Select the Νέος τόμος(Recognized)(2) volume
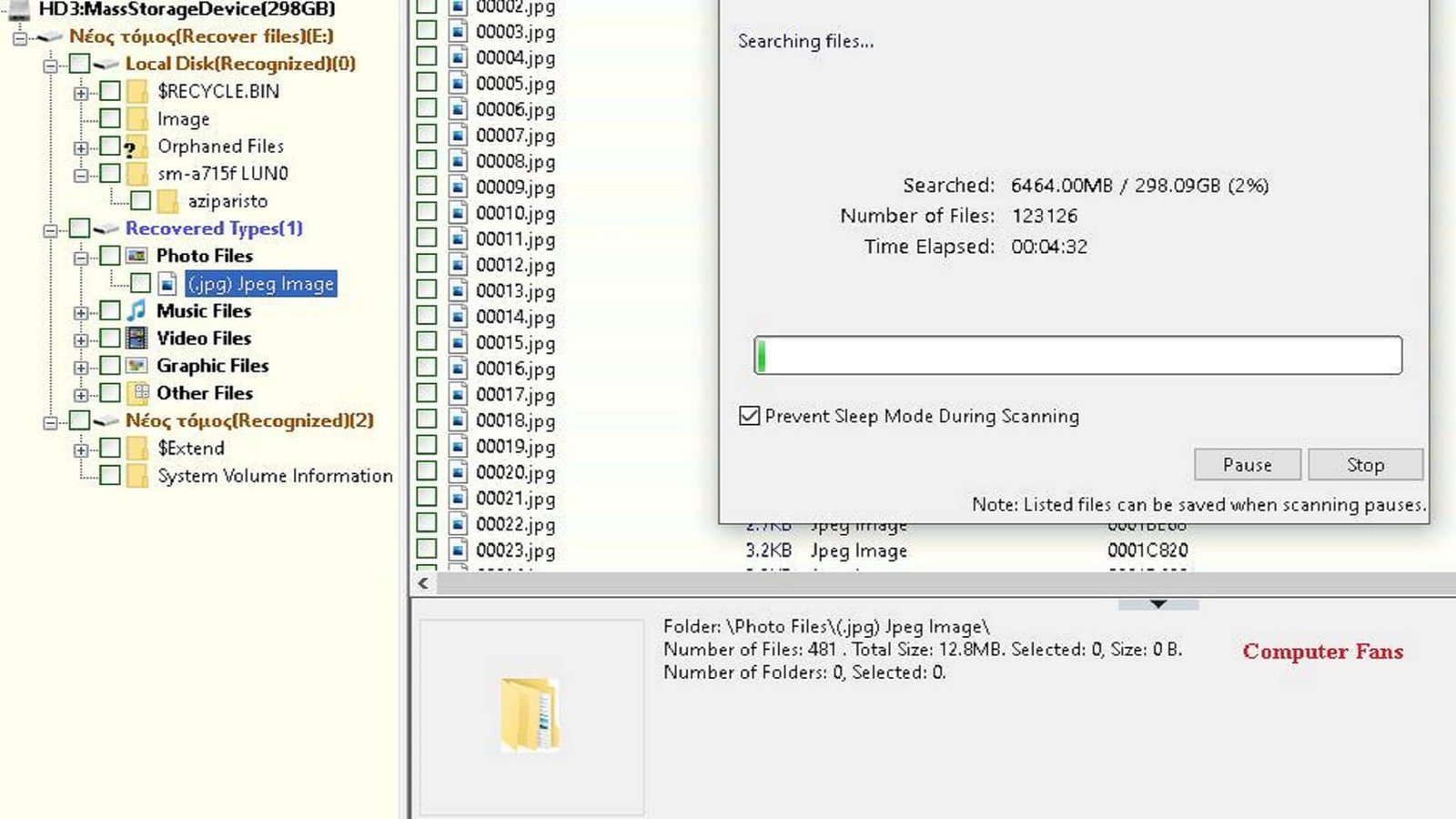The width and height of the screenshot is (1456, 819). coord(249,420)
